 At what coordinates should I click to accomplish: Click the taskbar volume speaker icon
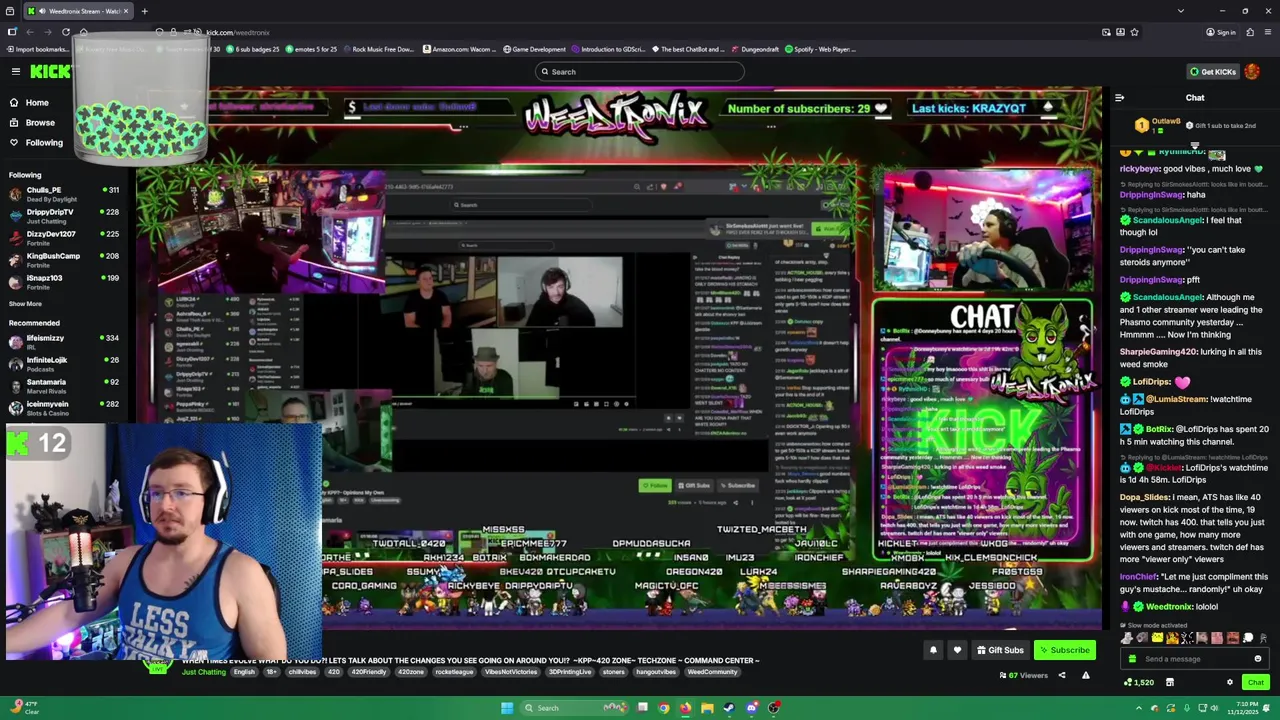1213,708
